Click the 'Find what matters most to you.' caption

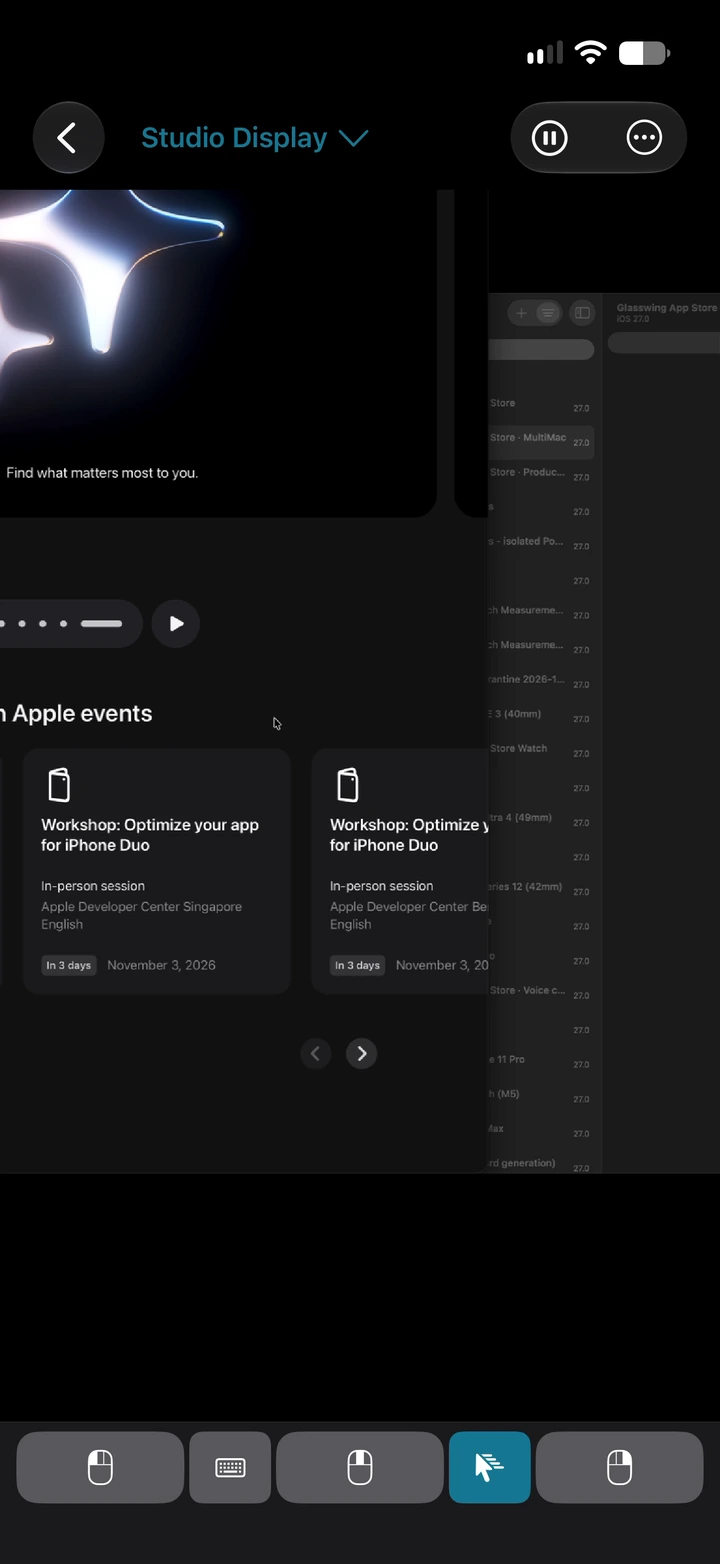[x=102, y=473]
